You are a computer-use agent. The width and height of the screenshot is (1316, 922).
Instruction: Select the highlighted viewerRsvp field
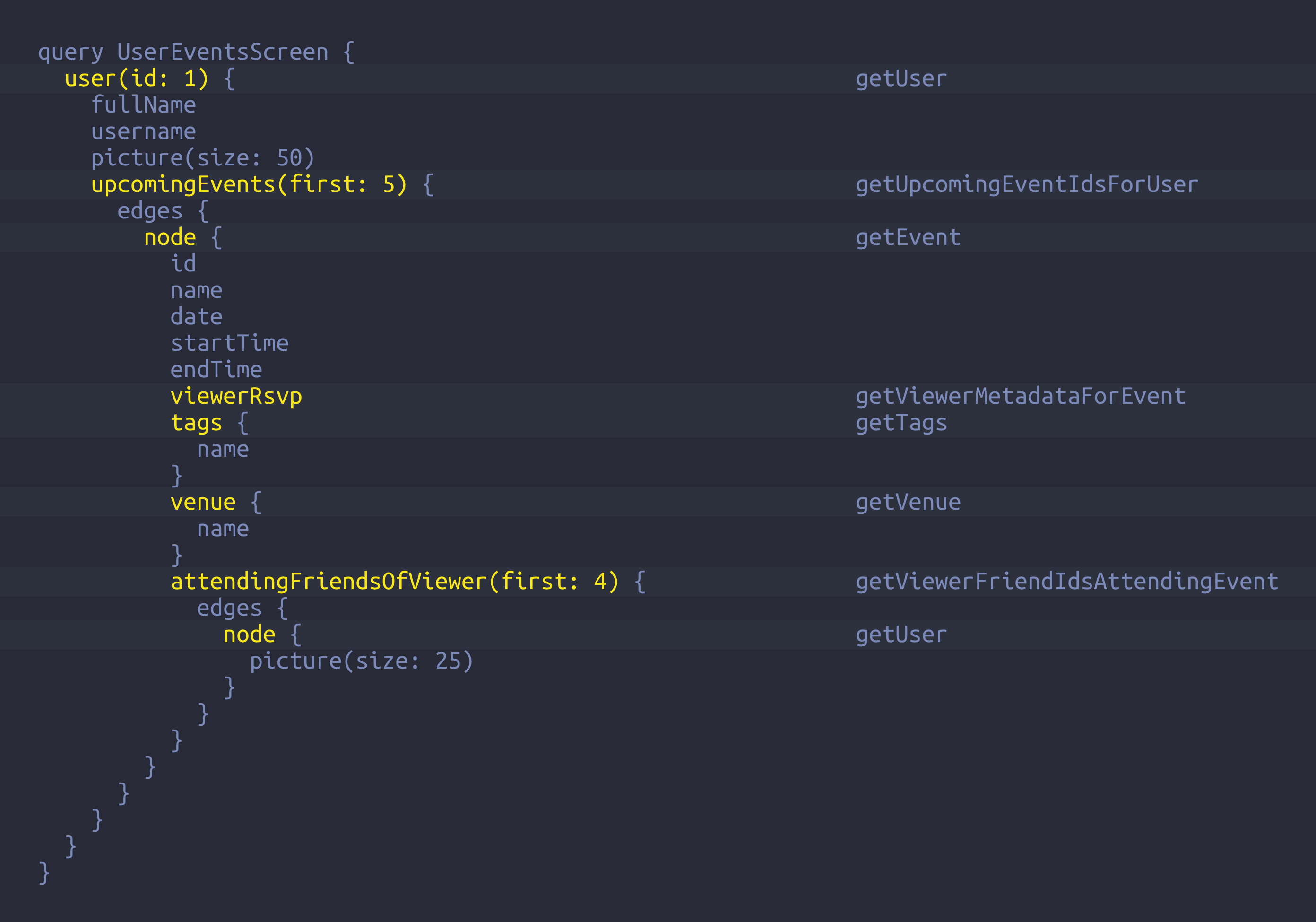pyautogui.click(x=235, y=396)
